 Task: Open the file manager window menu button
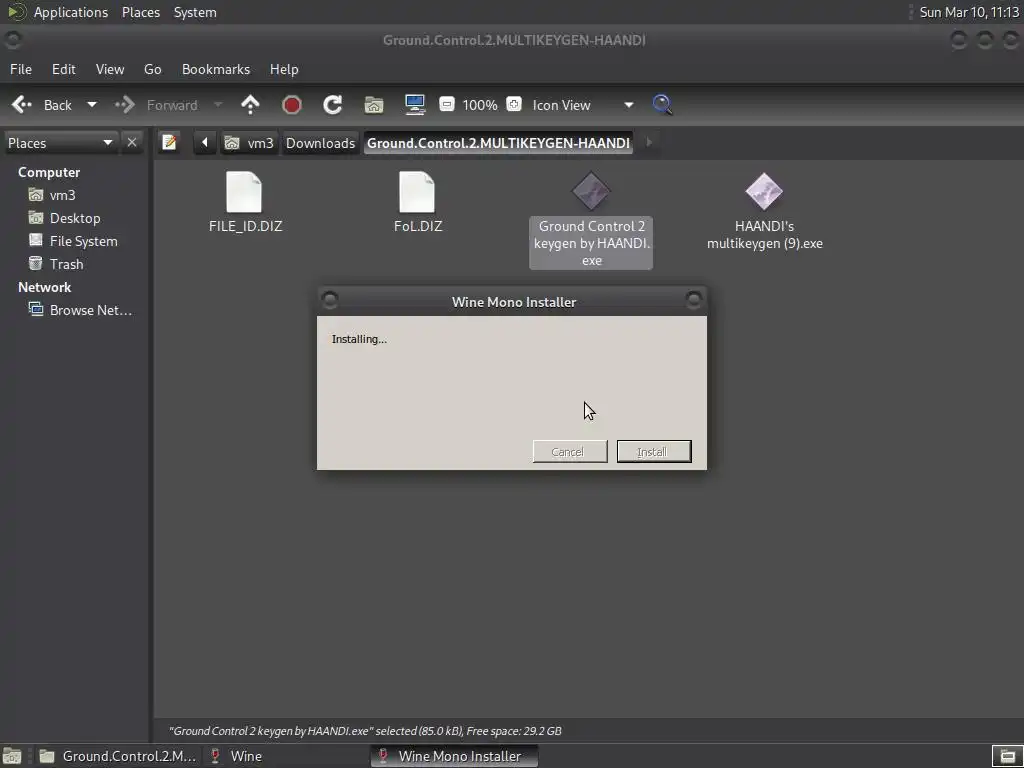[x=12, y=40]
